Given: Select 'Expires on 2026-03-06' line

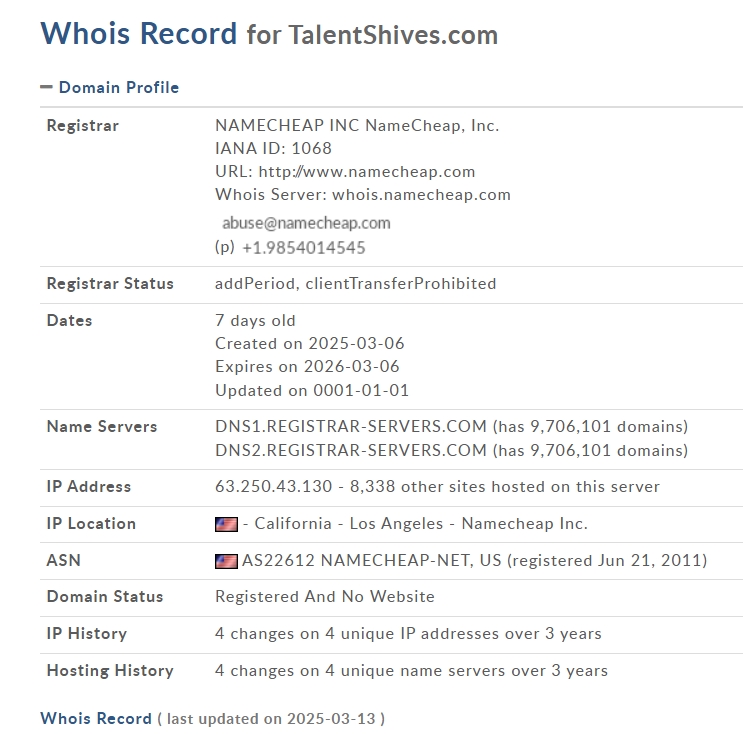Looking at the screenshot, I should point(307,367).
